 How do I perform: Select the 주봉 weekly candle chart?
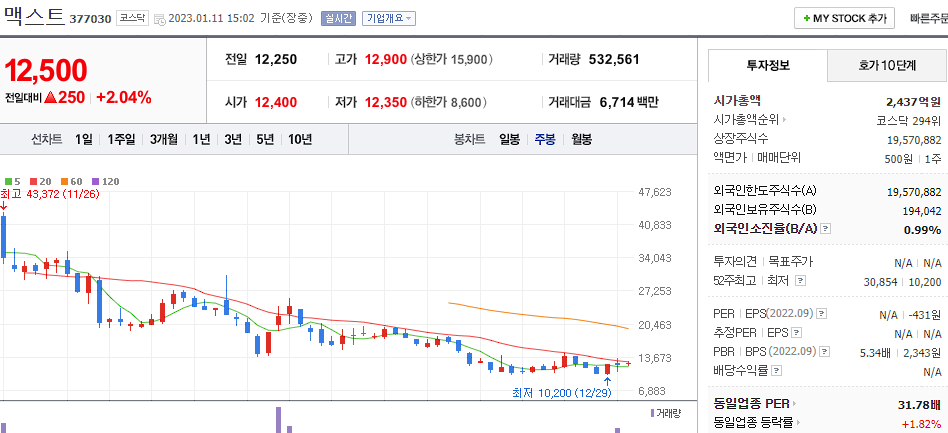(x=545, y=140)
